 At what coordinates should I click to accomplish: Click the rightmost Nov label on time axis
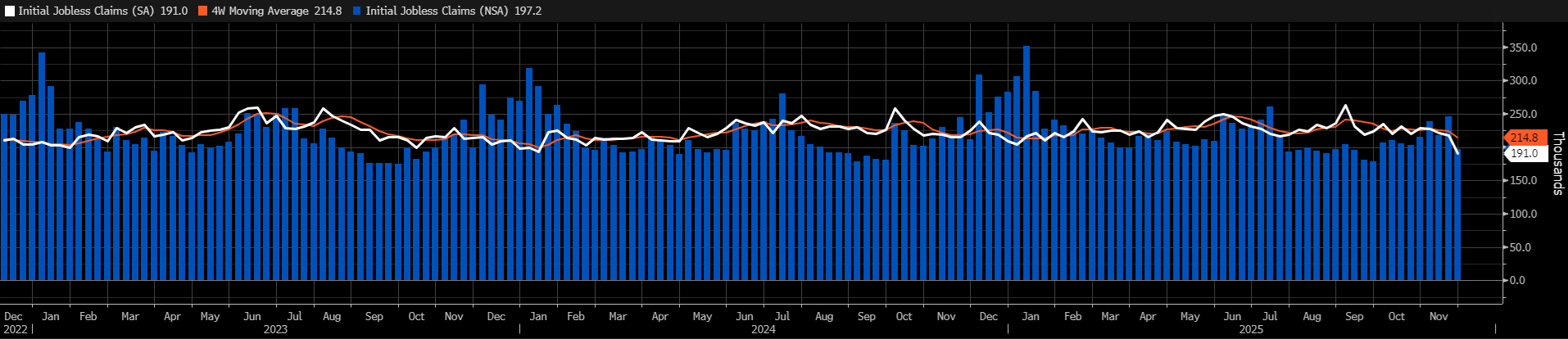click(1438, 316)
